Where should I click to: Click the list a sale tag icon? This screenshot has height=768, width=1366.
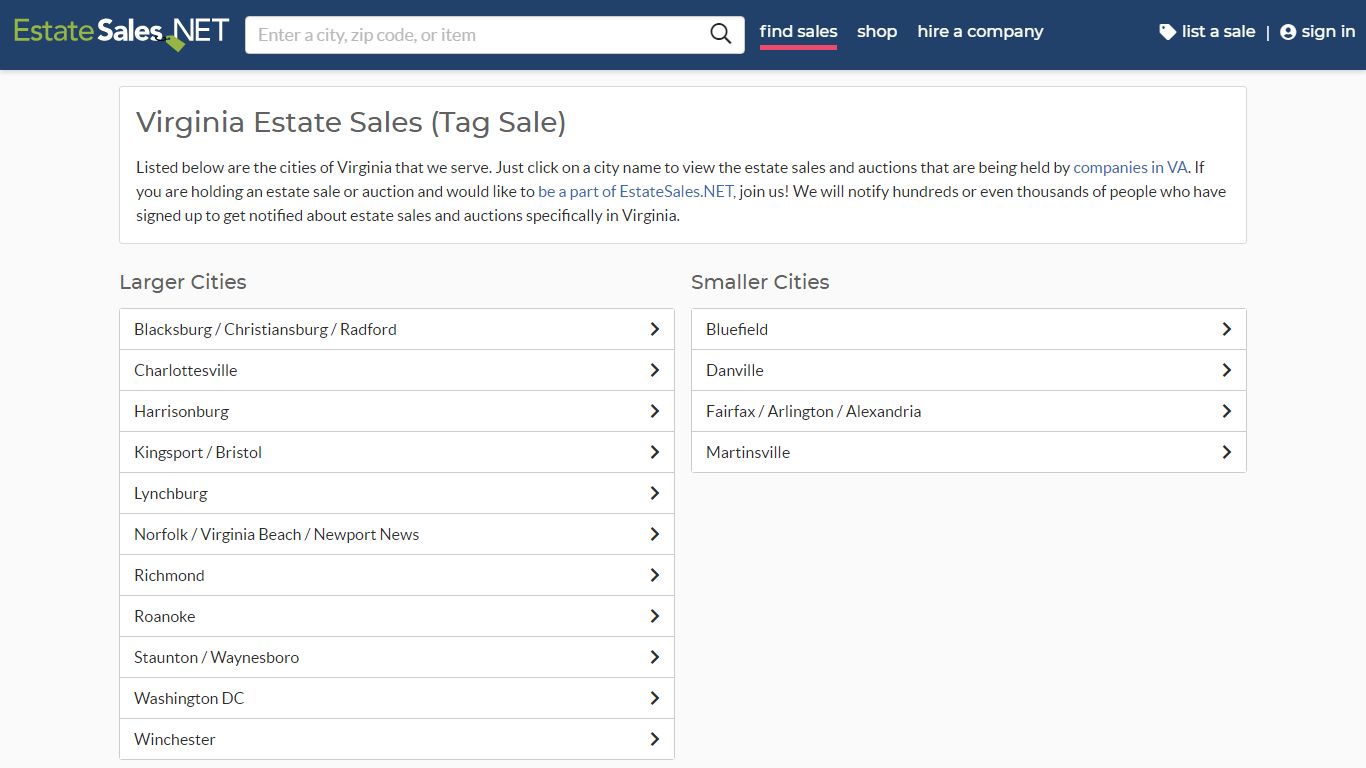coord(1167,32)
